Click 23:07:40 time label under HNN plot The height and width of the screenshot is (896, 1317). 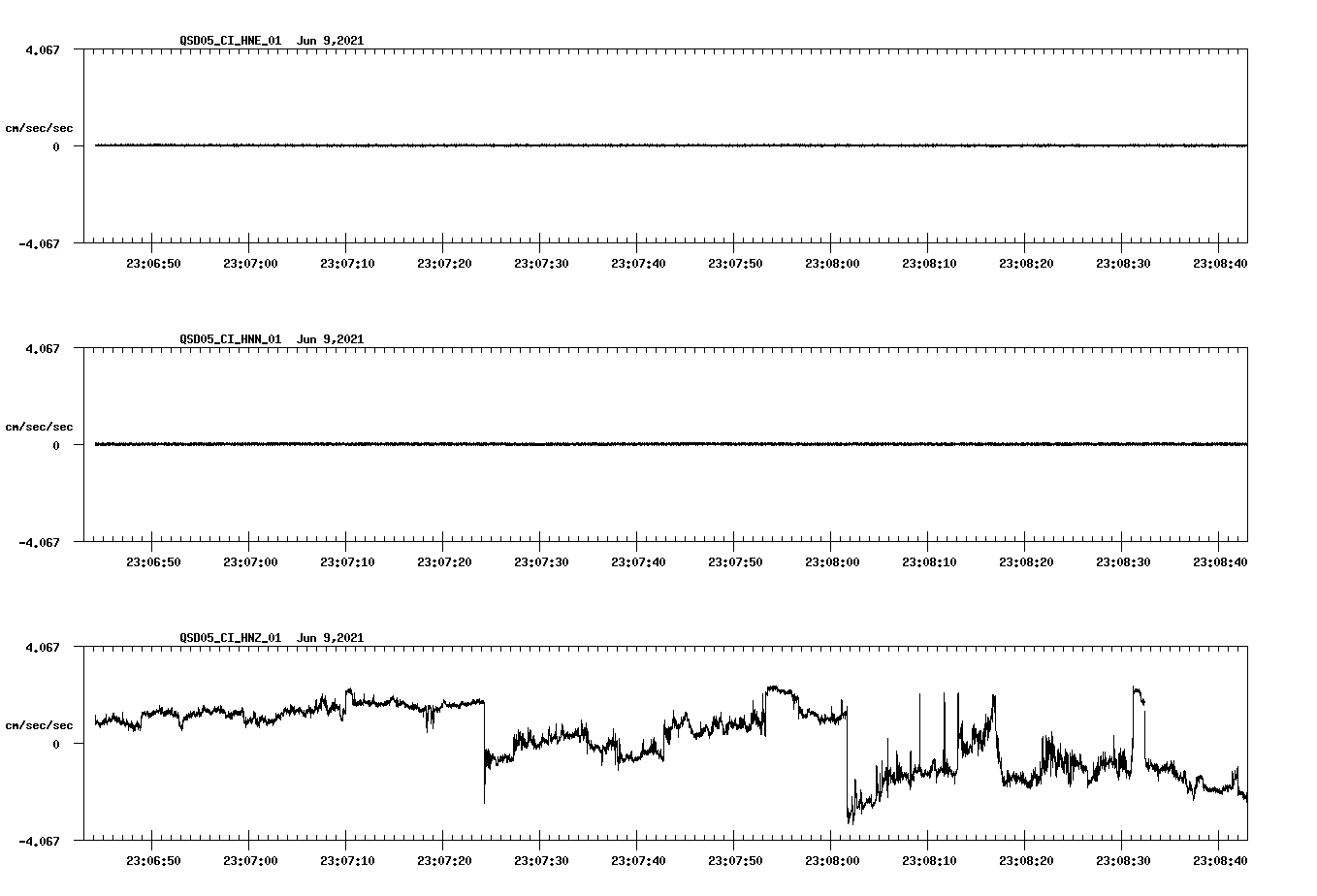(x=638, y=562)
